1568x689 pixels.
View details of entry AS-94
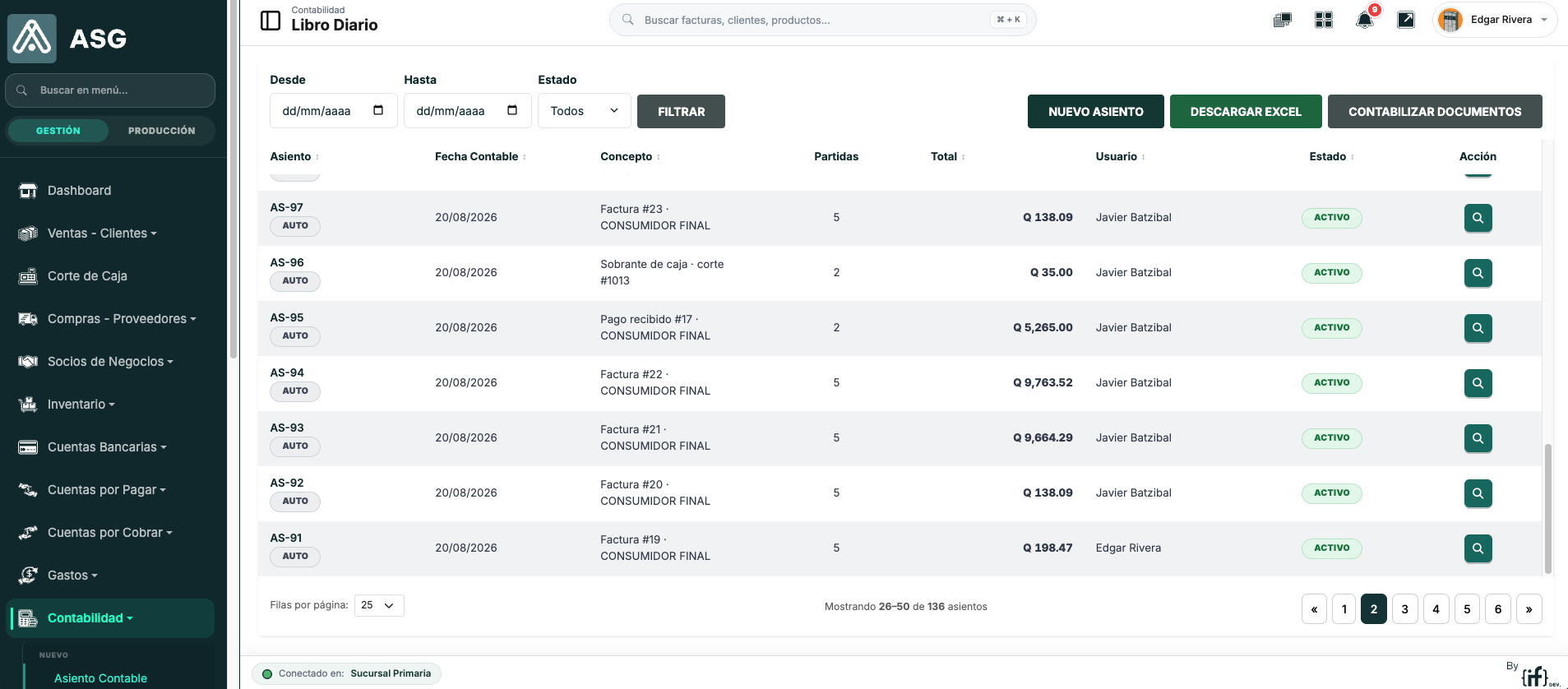point(1478,383)
